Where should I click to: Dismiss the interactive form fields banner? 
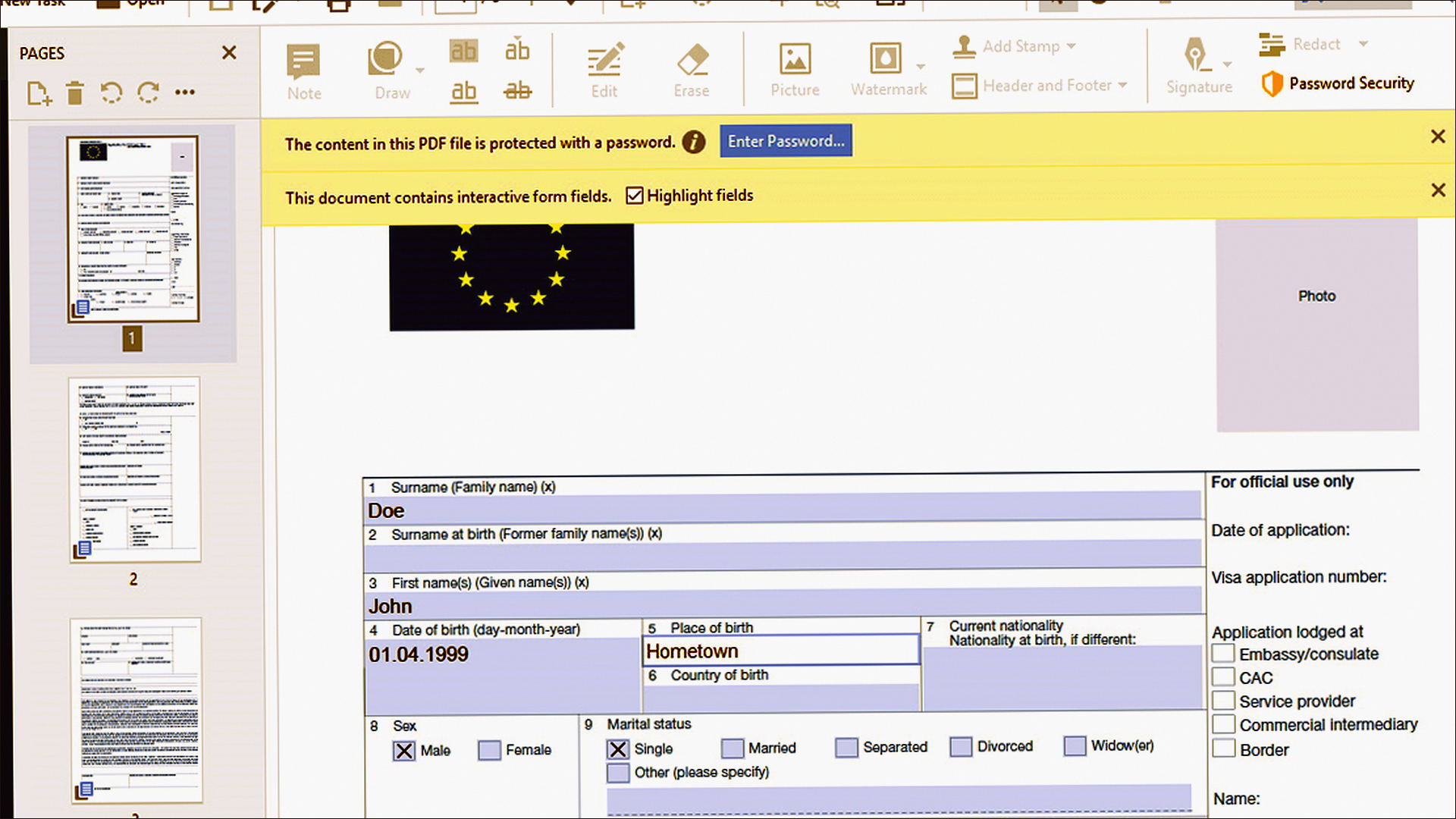(1438, 190)
